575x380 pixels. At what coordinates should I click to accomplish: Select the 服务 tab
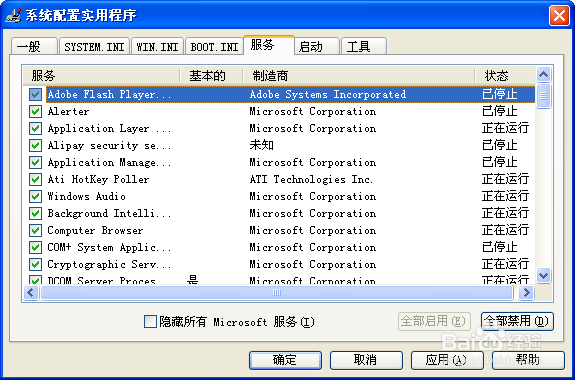pos(269,45)
